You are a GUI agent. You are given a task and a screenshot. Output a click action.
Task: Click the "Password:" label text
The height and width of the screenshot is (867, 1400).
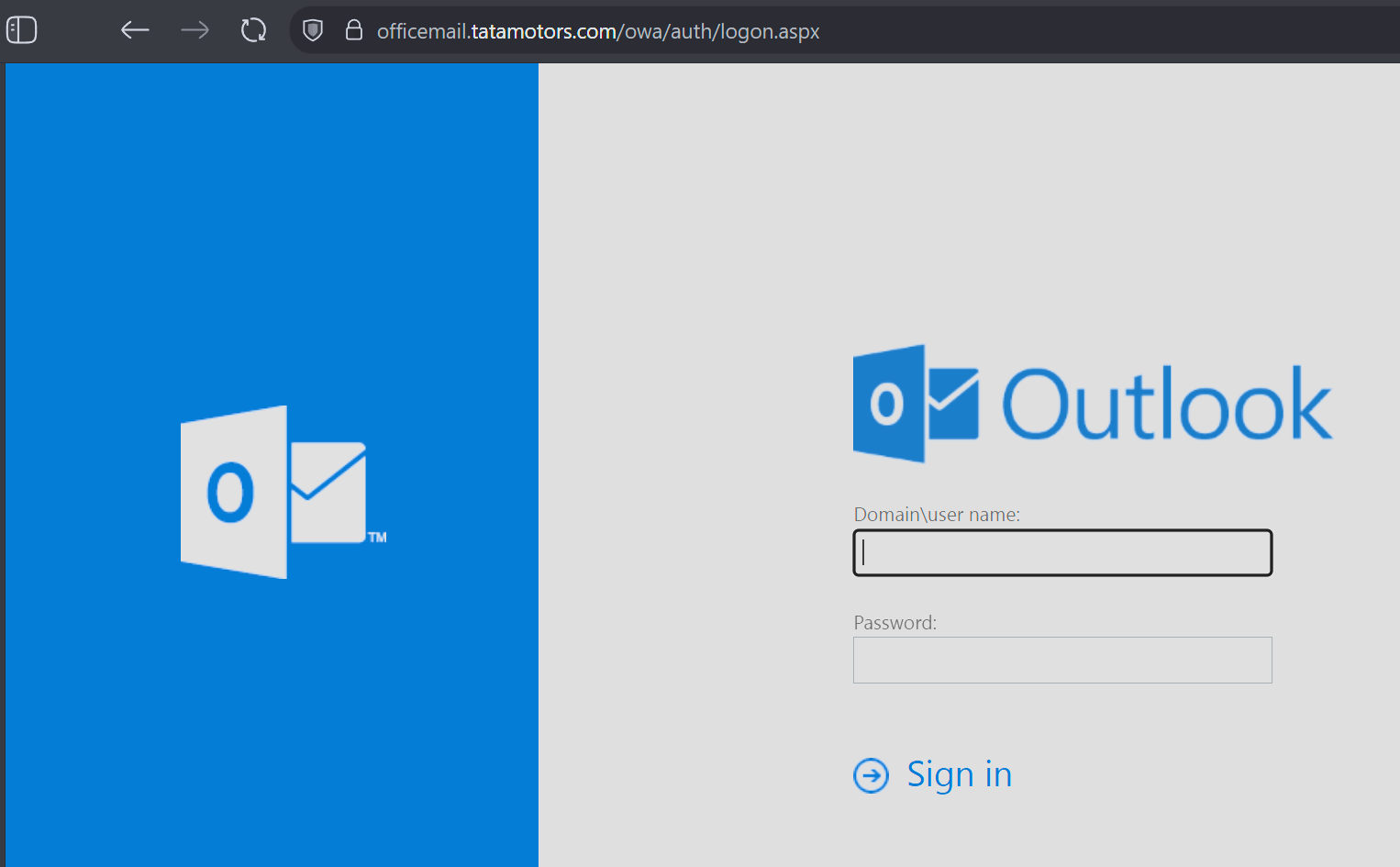point(894,623)
